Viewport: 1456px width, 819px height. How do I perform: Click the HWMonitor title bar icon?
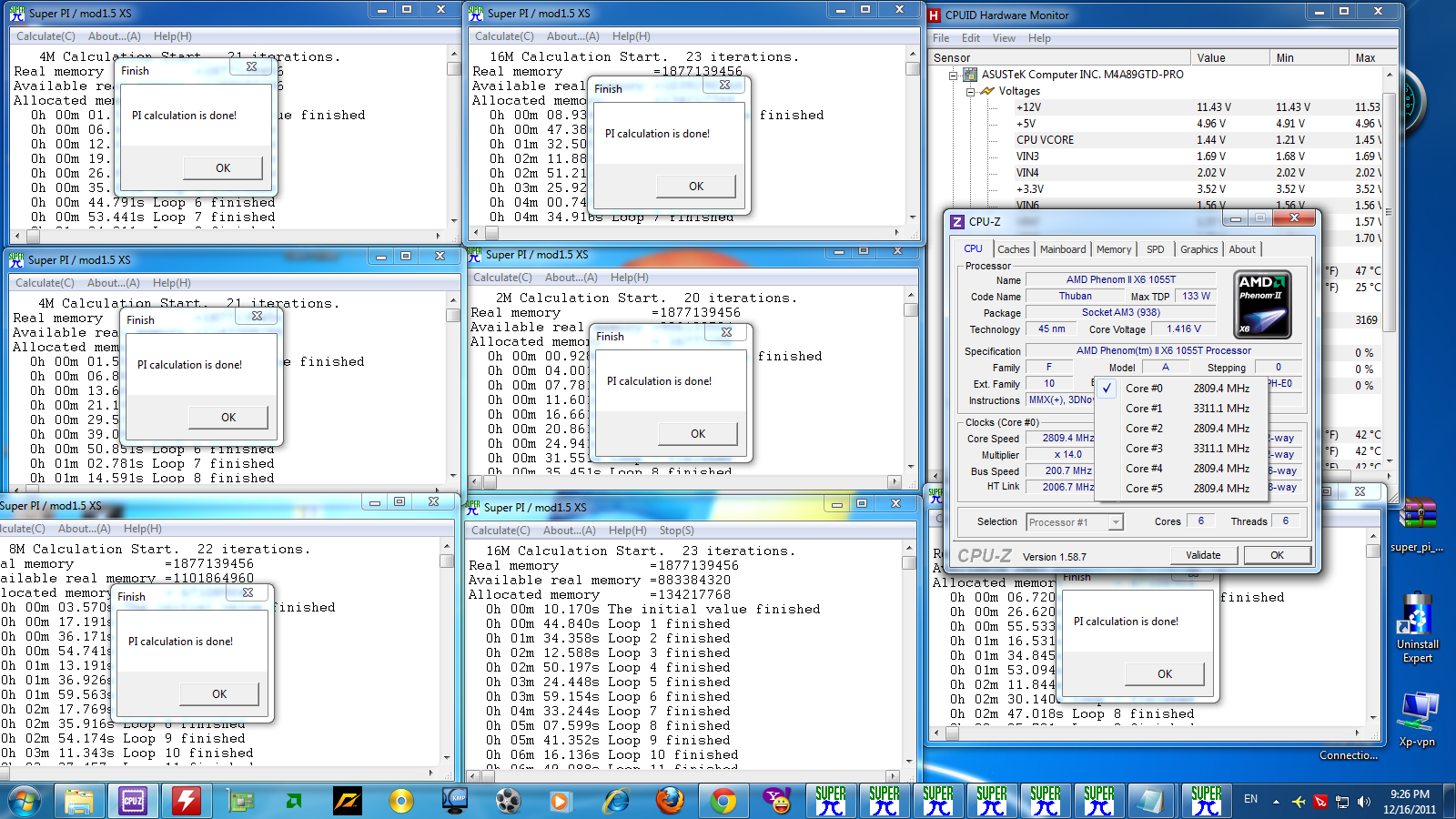[x=934, y=15]
